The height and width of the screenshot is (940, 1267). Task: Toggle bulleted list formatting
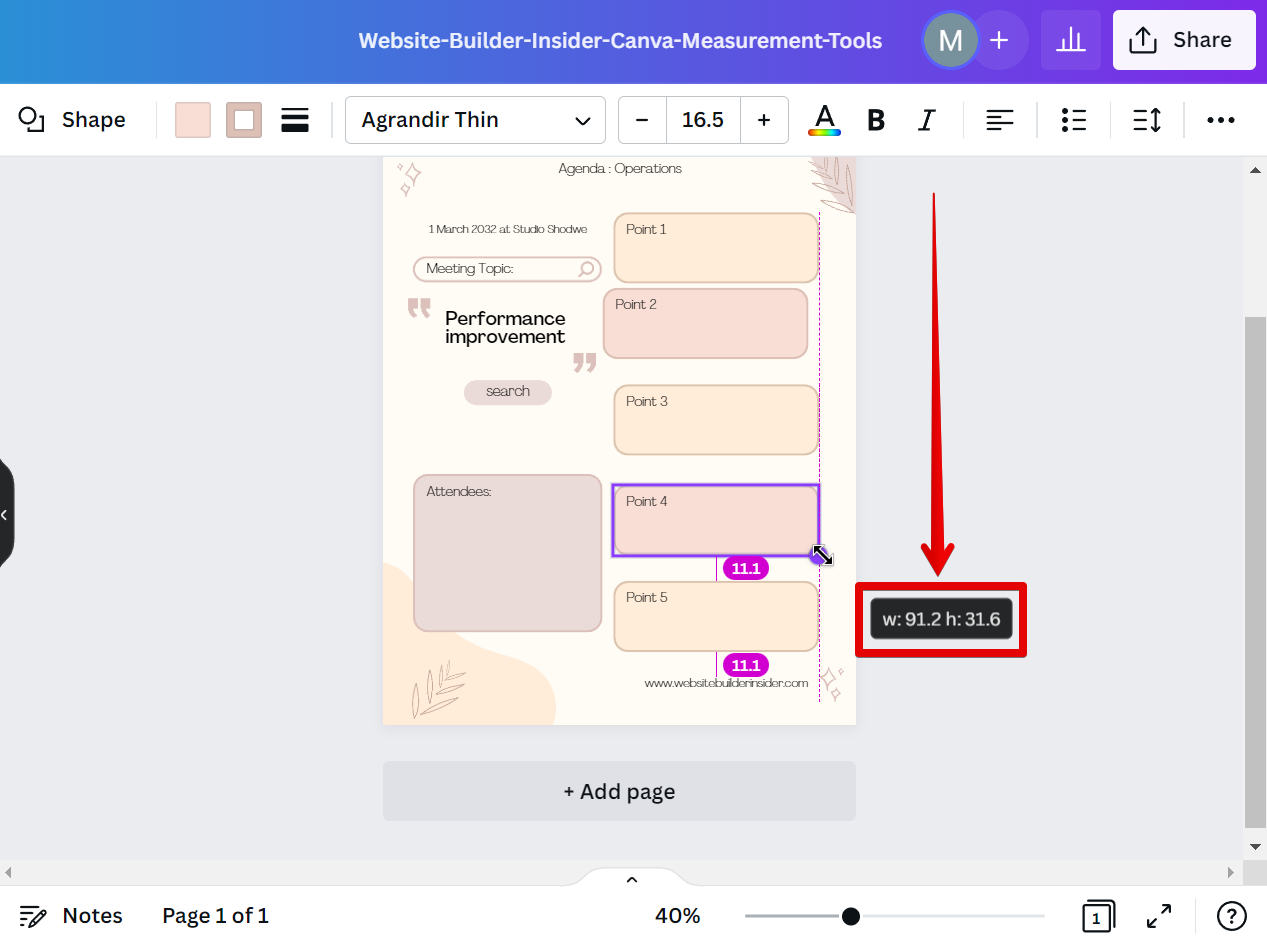pos(1073,120)
